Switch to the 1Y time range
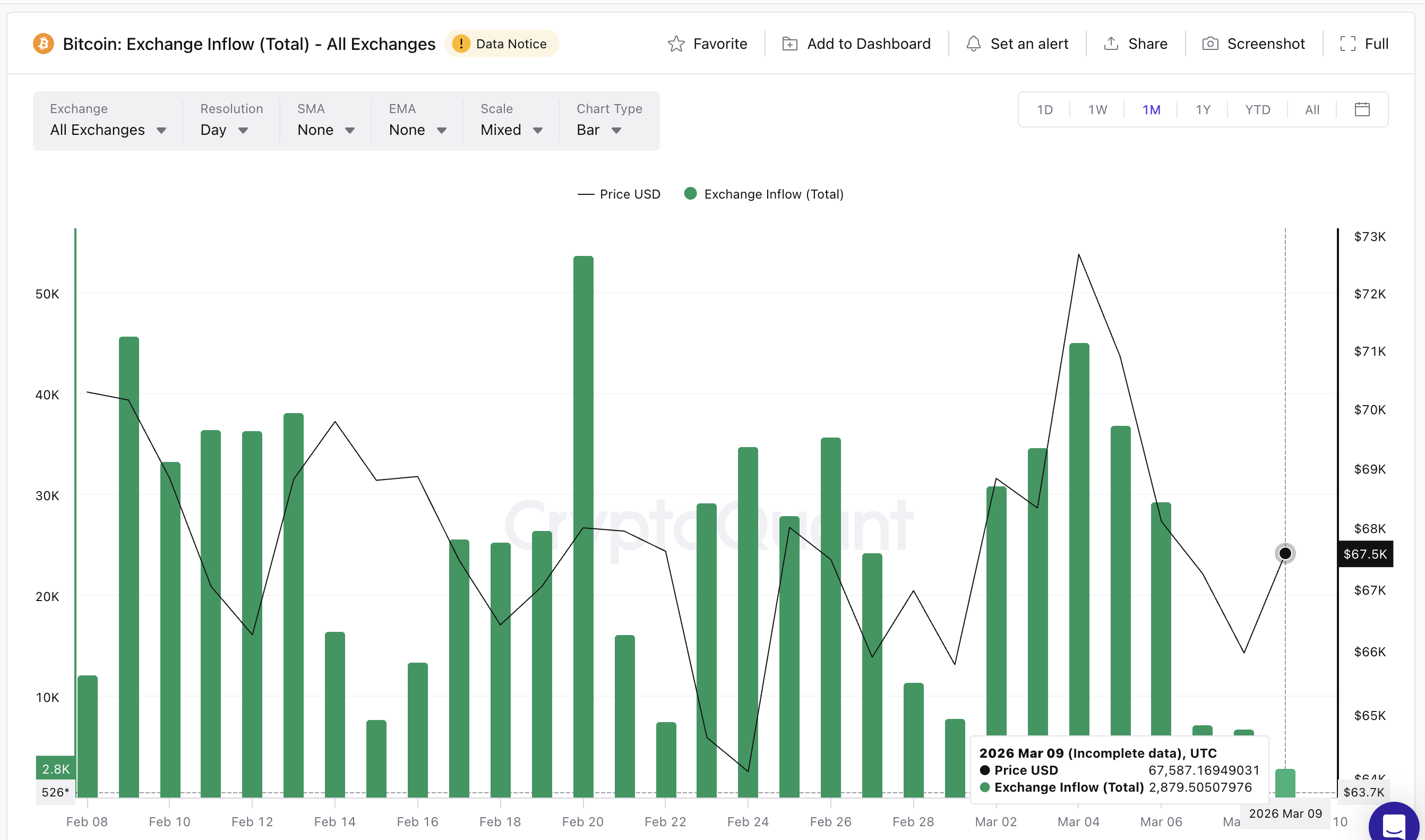The height and width of the screenshot is (840, 1425). click(x=1203, y=110)
